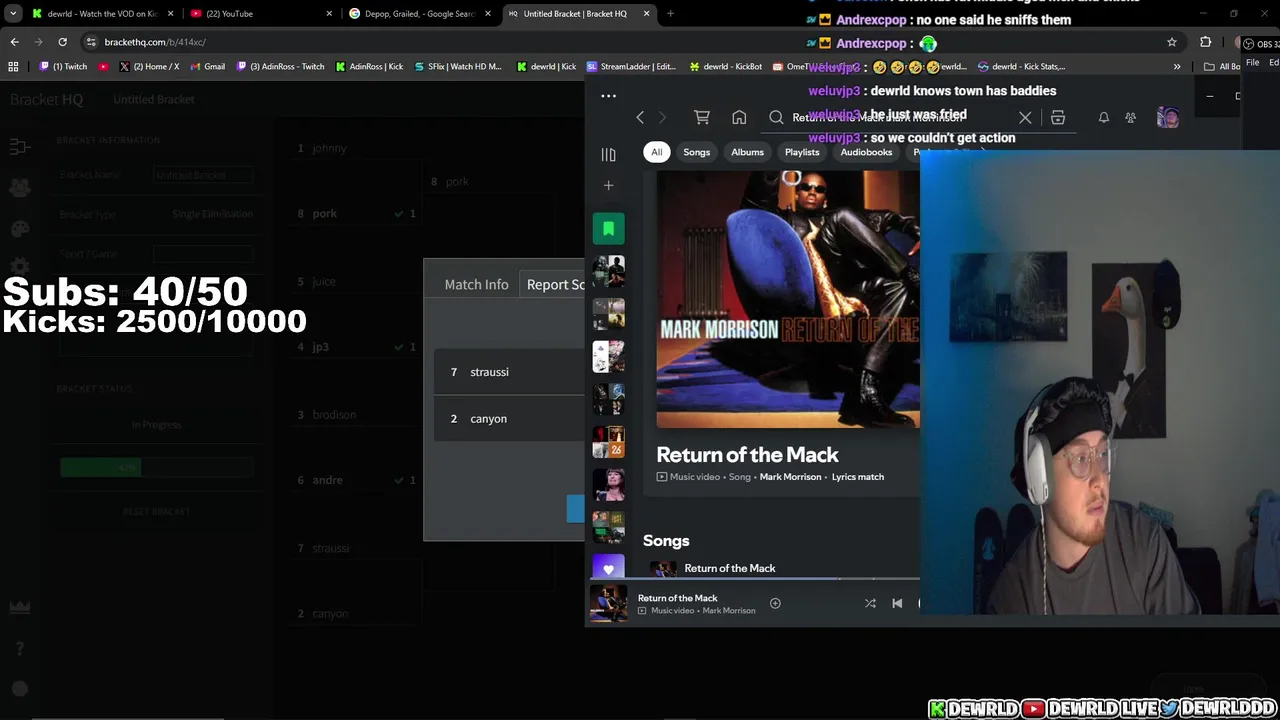
Task: Open Home / X bookmark
Action: [149, 67]
